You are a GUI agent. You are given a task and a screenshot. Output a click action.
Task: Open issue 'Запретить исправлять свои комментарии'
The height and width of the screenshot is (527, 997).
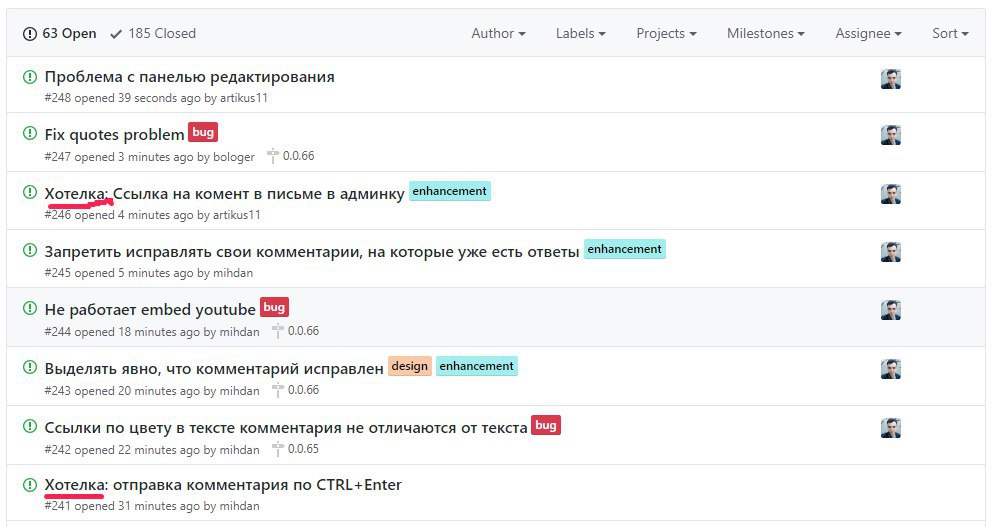tap(312, 252)
